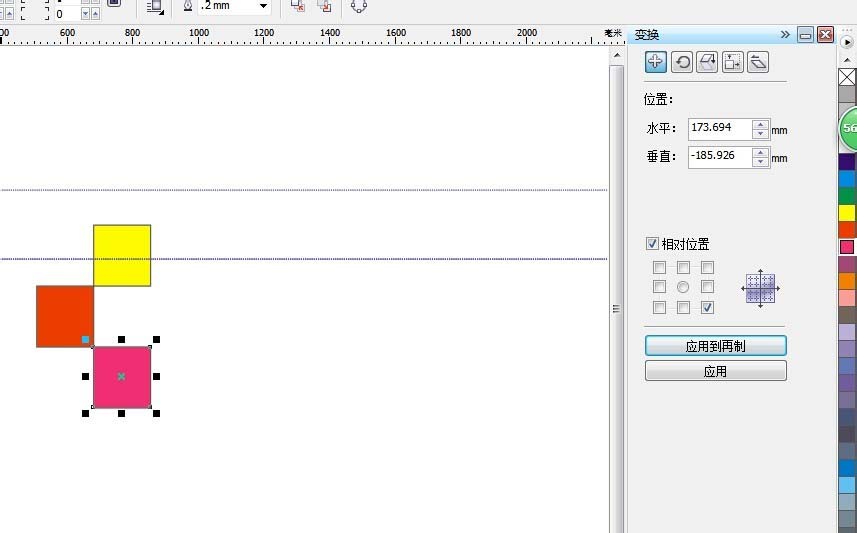This screenshot has height=533, width=857.
Task: Open the outline width .2 mm dropdown
Action: tap(263, 6)
